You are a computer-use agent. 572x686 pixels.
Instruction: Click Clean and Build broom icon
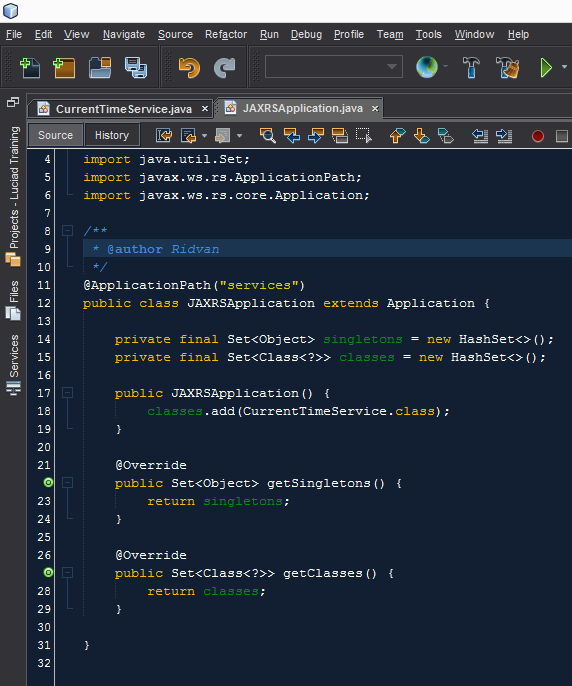(x=507, y=68)
